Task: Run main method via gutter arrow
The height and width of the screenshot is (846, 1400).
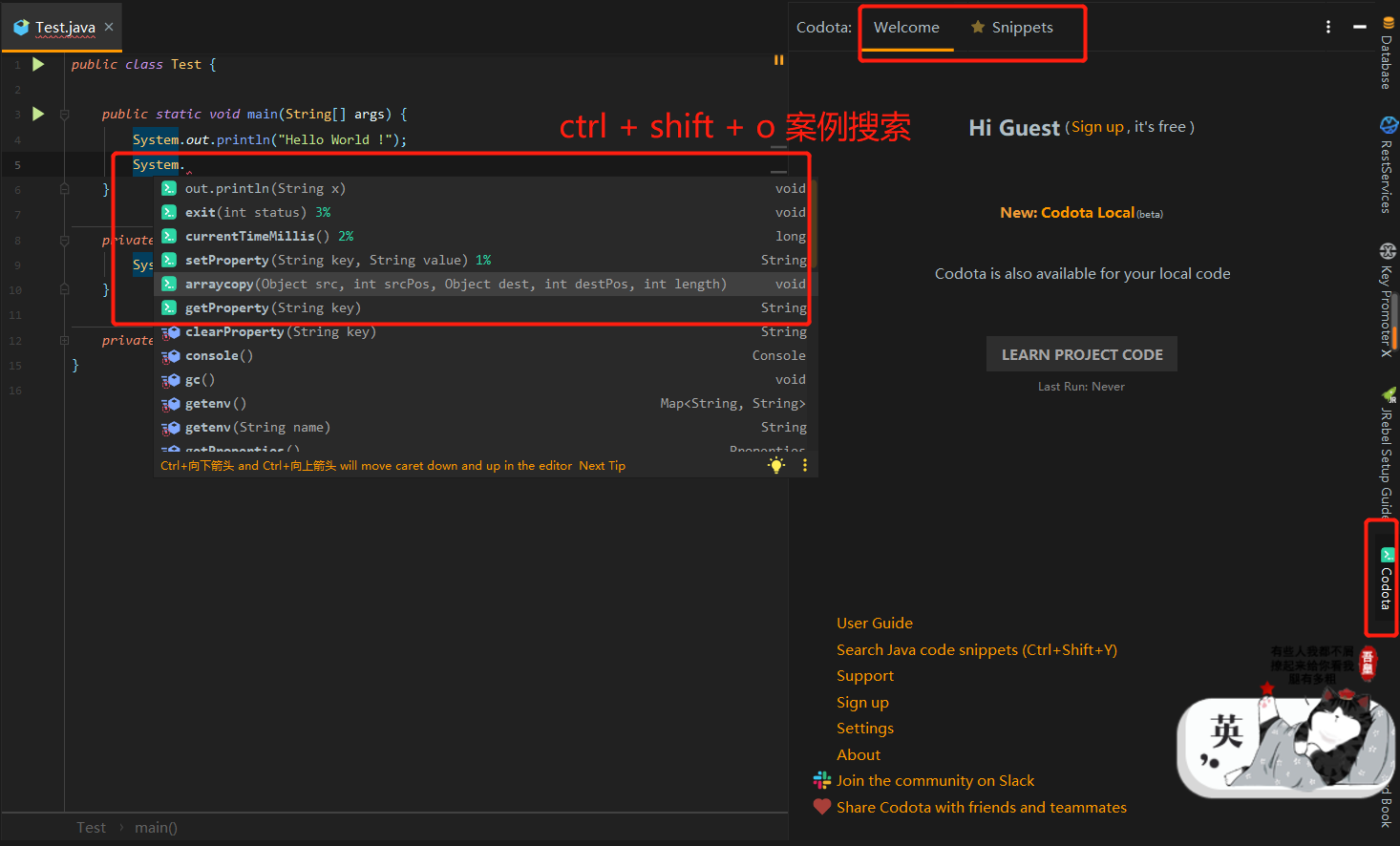Action: pyautogui.click(x=38, y=114)
